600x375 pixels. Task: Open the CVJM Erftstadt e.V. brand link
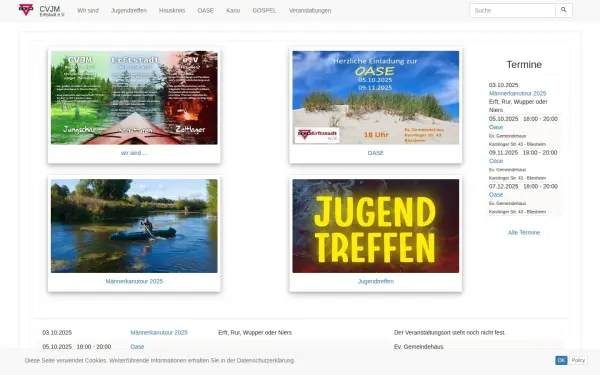52,11
